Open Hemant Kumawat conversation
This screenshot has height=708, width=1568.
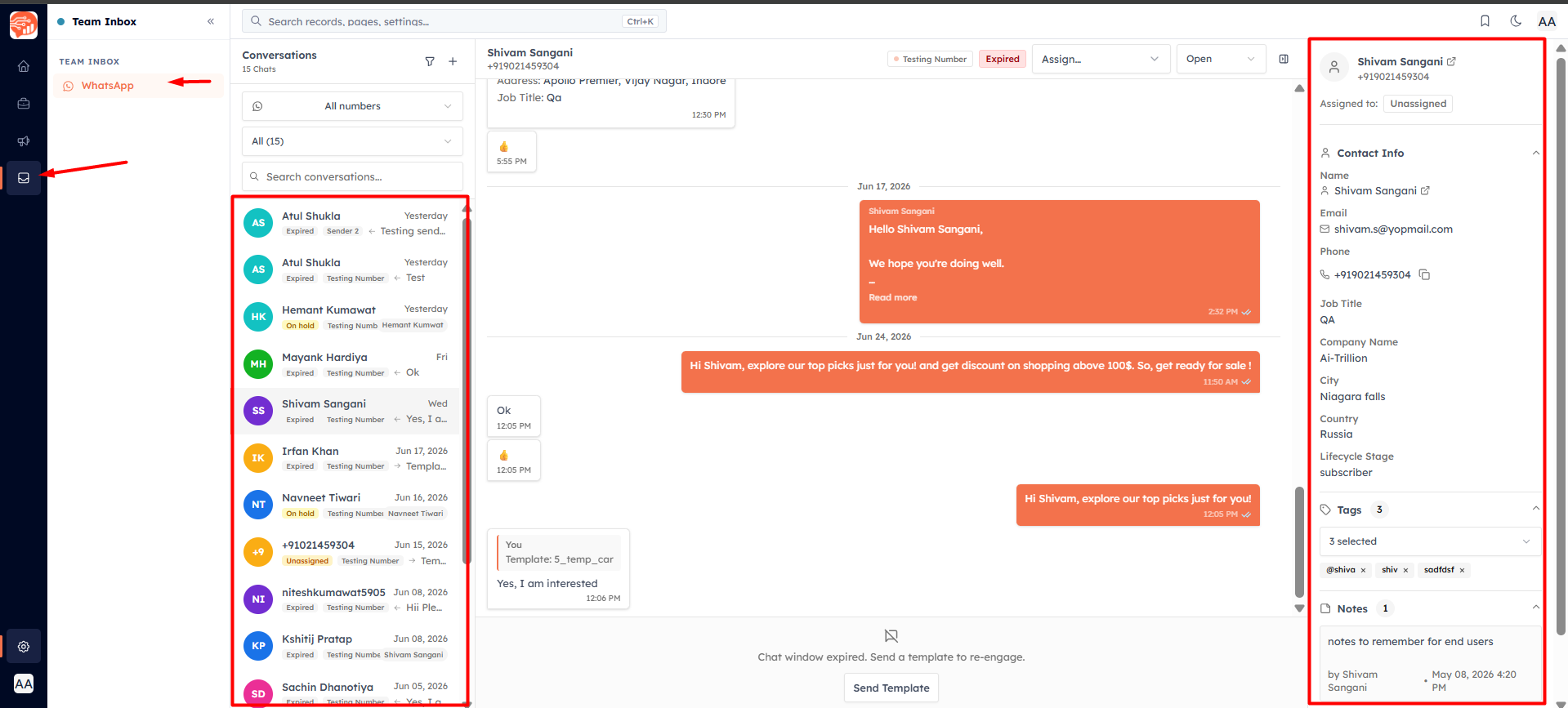click(347, 317)
